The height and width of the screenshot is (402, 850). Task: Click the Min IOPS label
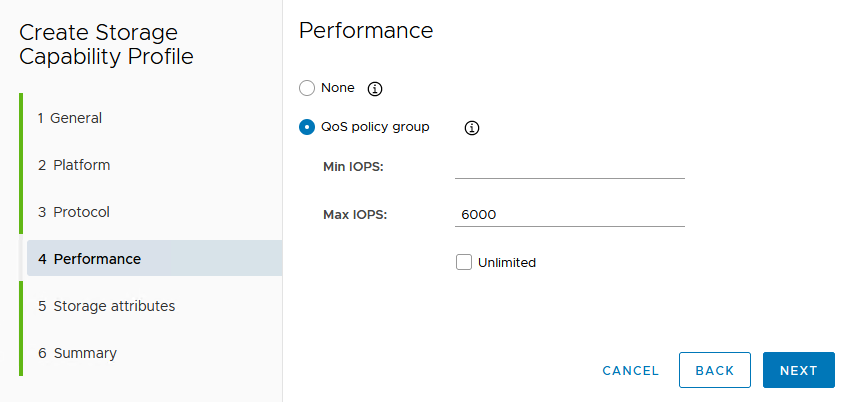click(353, 166)
